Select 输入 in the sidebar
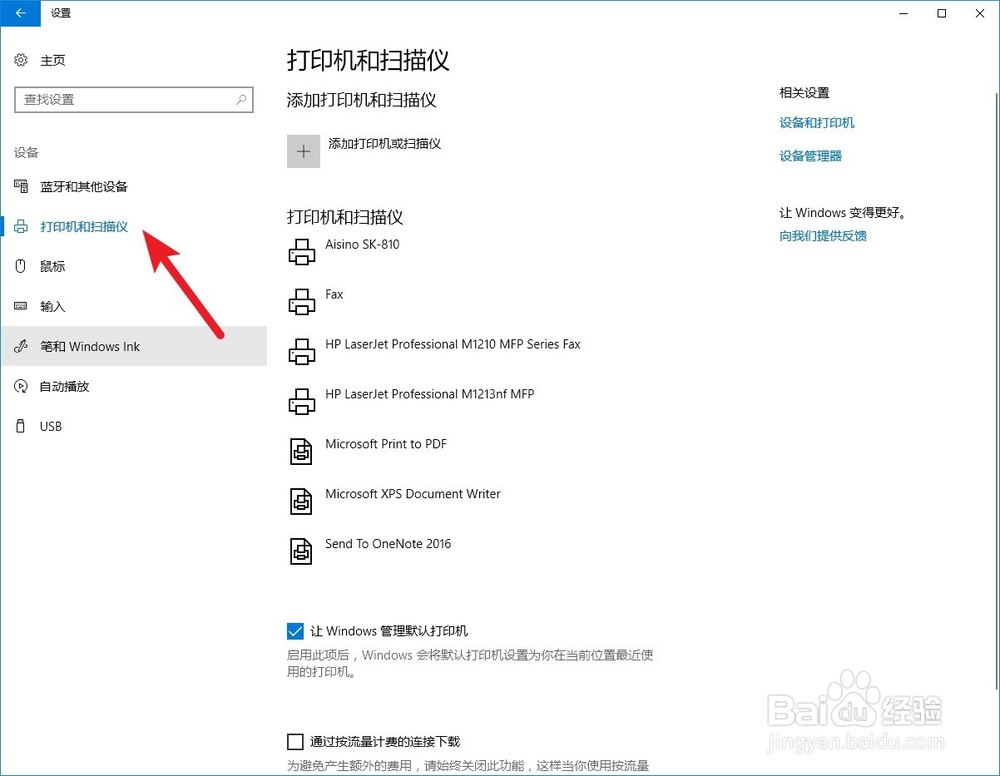The image size is (1000, 776). (52, 306)
